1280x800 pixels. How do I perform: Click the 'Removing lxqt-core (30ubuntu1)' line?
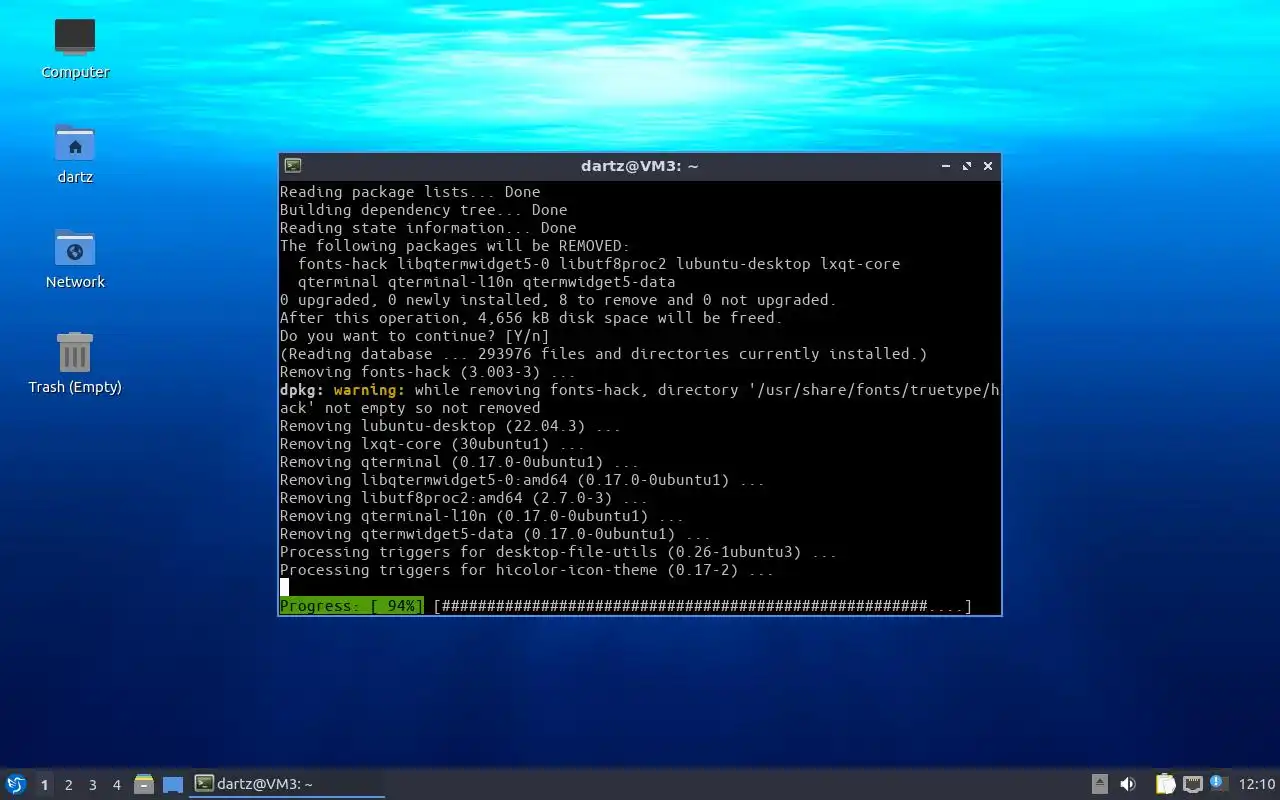tap(432, 444)
